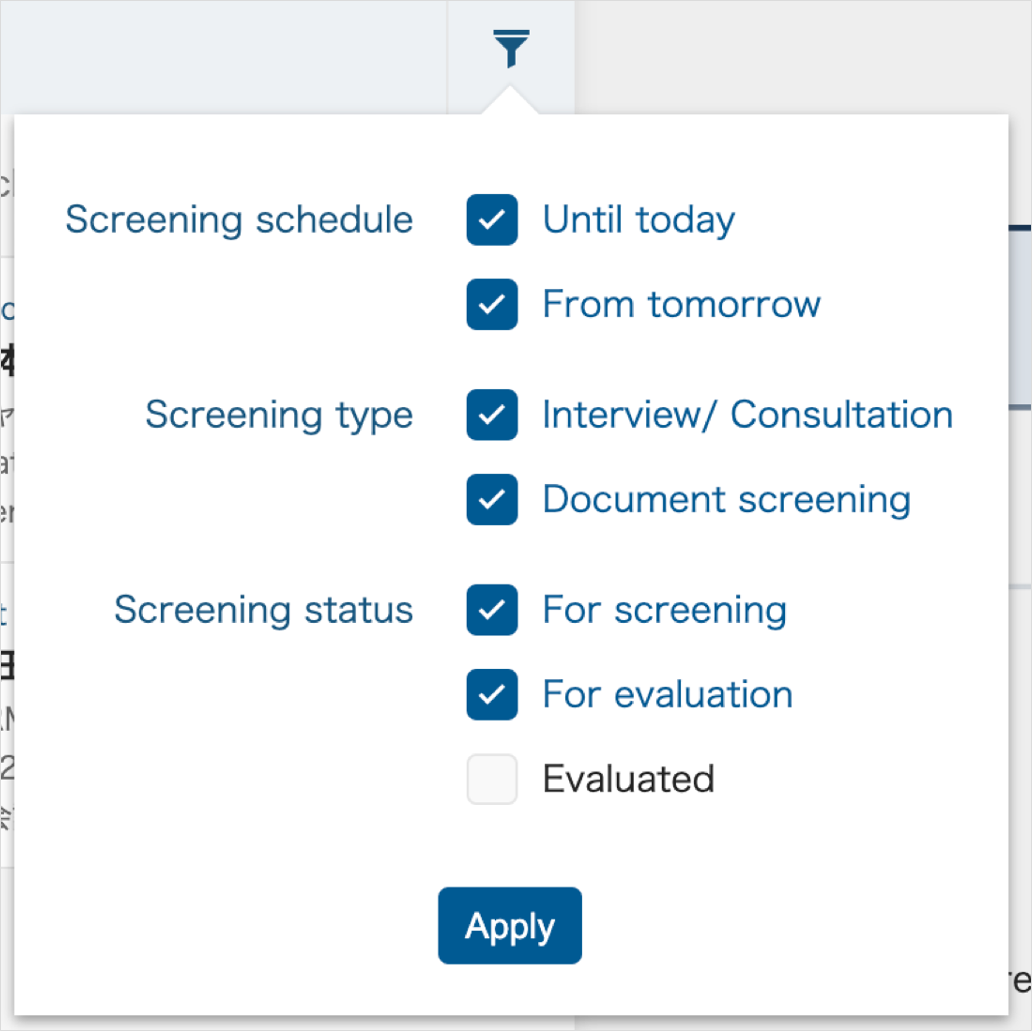This screenshot has width=1032, height=1032.
Task: Enable the Evaluated checkbox
Action: pyautogui.click(x=492, y=779)
